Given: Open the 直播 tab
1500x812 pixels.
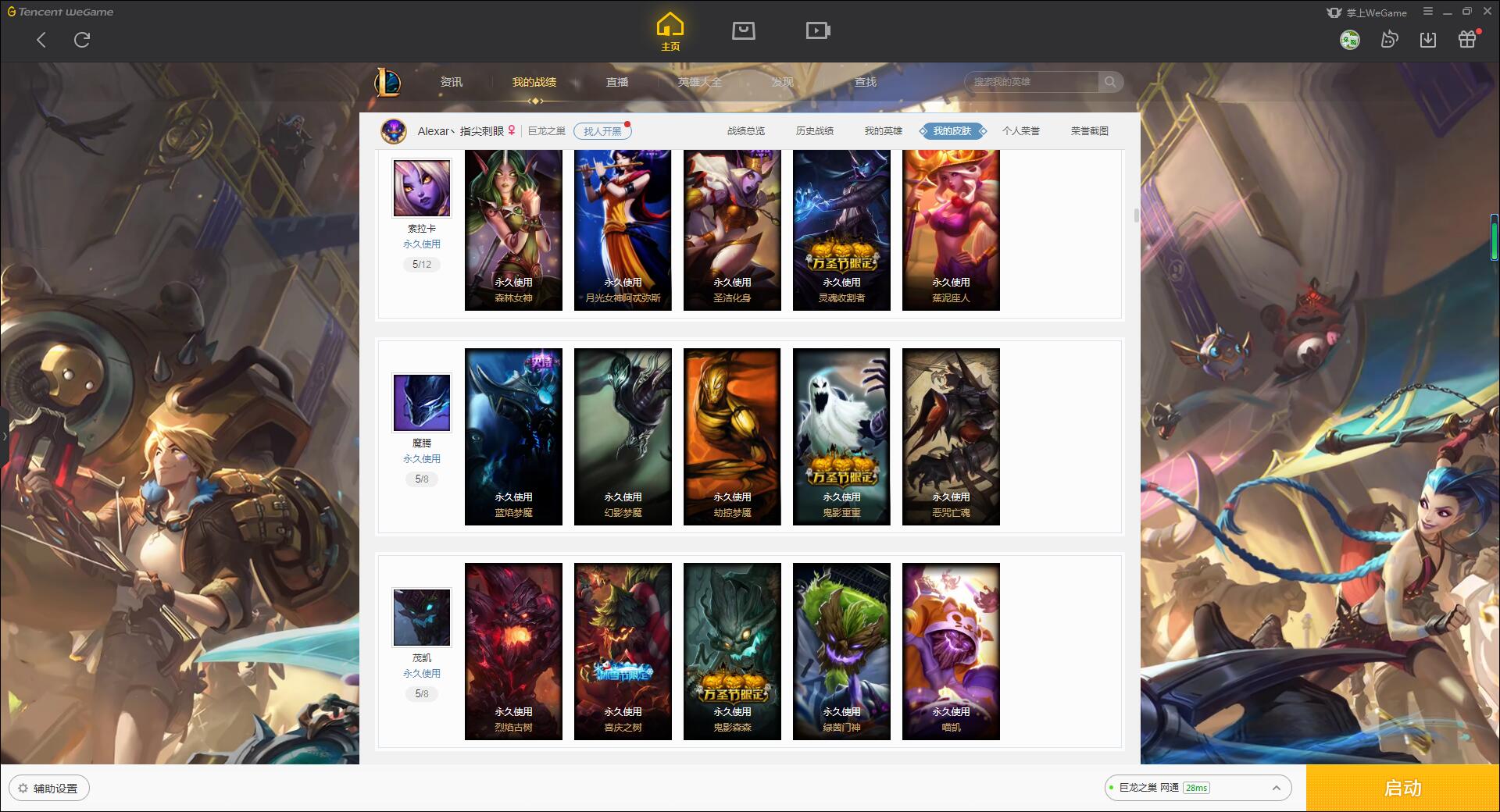Looking at the screenshot, I should [617, 82].
